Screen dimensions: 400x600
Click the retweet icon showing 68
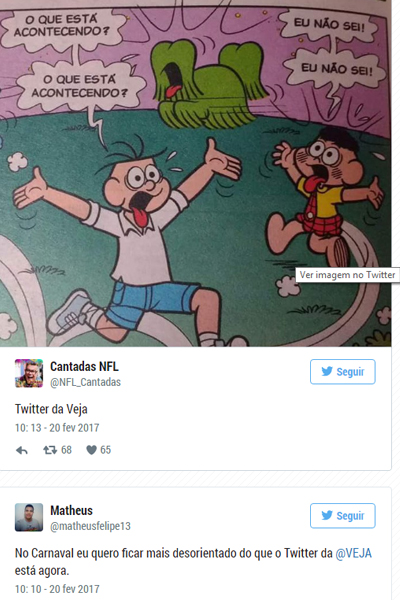click(50, 450)
